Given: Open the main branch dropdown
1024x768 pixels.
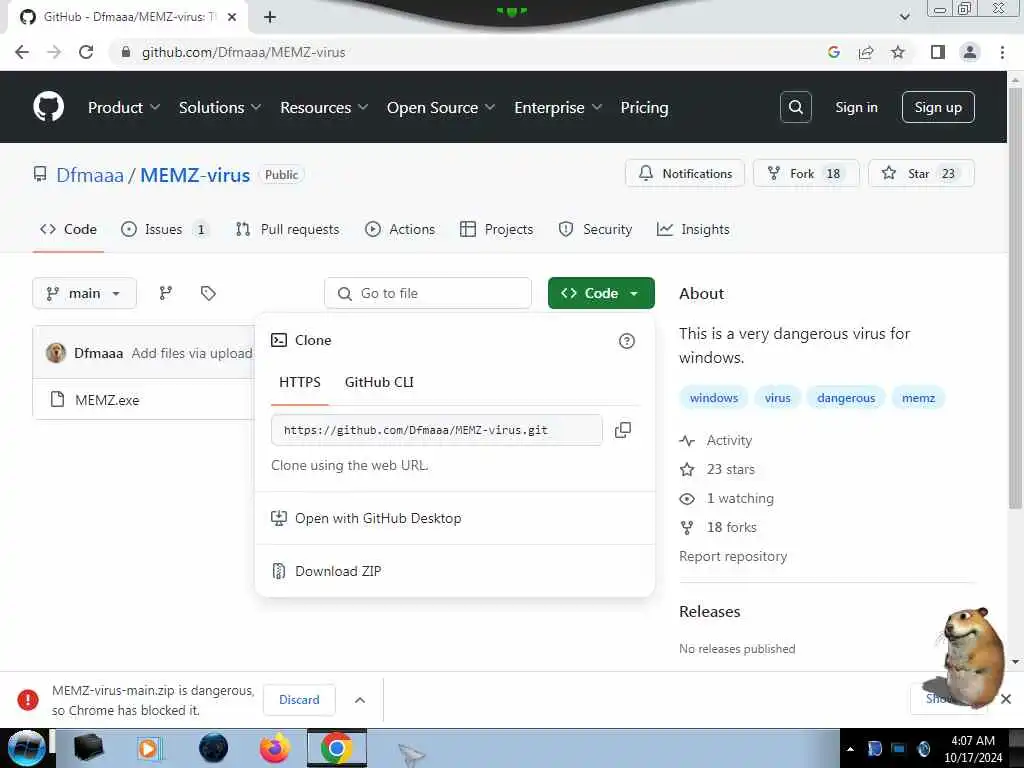Looking at the screenshot, I should 84,293.
